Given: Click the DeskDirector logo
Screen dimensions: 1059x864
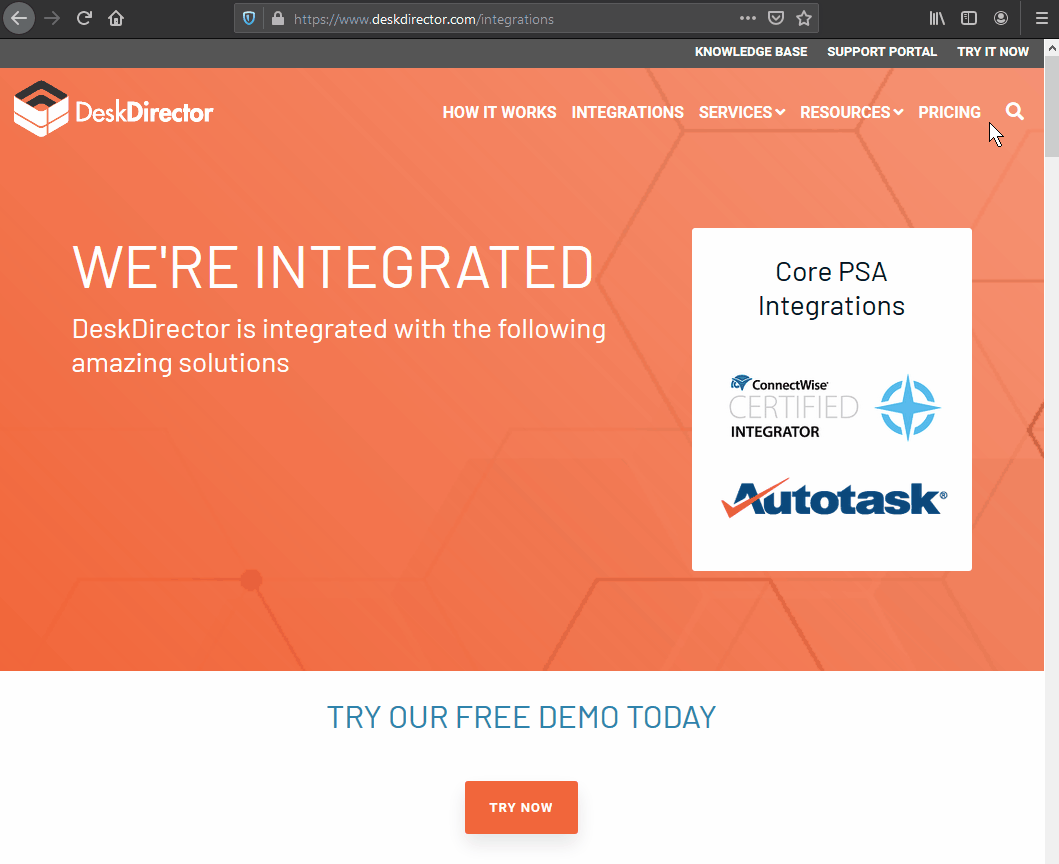Looking at the screenshot, I should [x=113, y=109].
